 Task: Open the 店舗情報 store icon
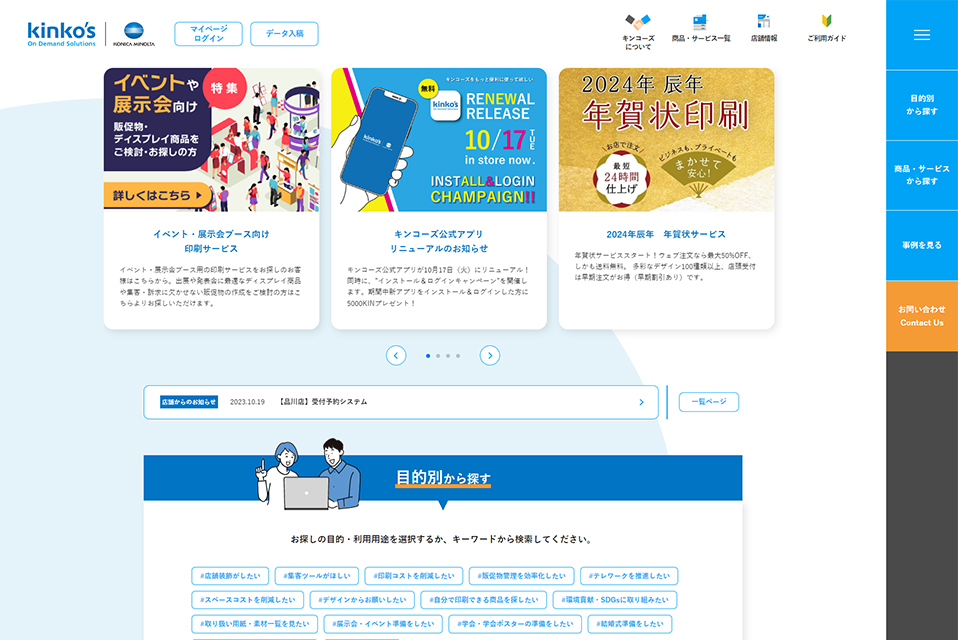[764, 21]
